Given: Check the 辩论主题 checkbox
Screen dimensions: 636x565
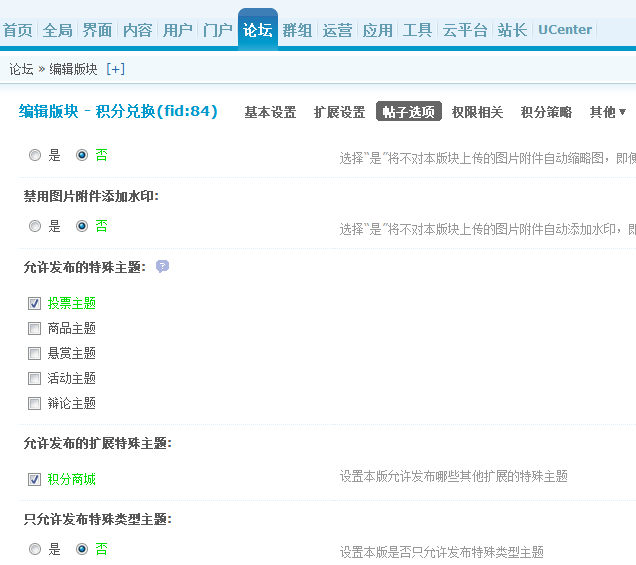Looking at the screenshot, I should coord(34,404).
